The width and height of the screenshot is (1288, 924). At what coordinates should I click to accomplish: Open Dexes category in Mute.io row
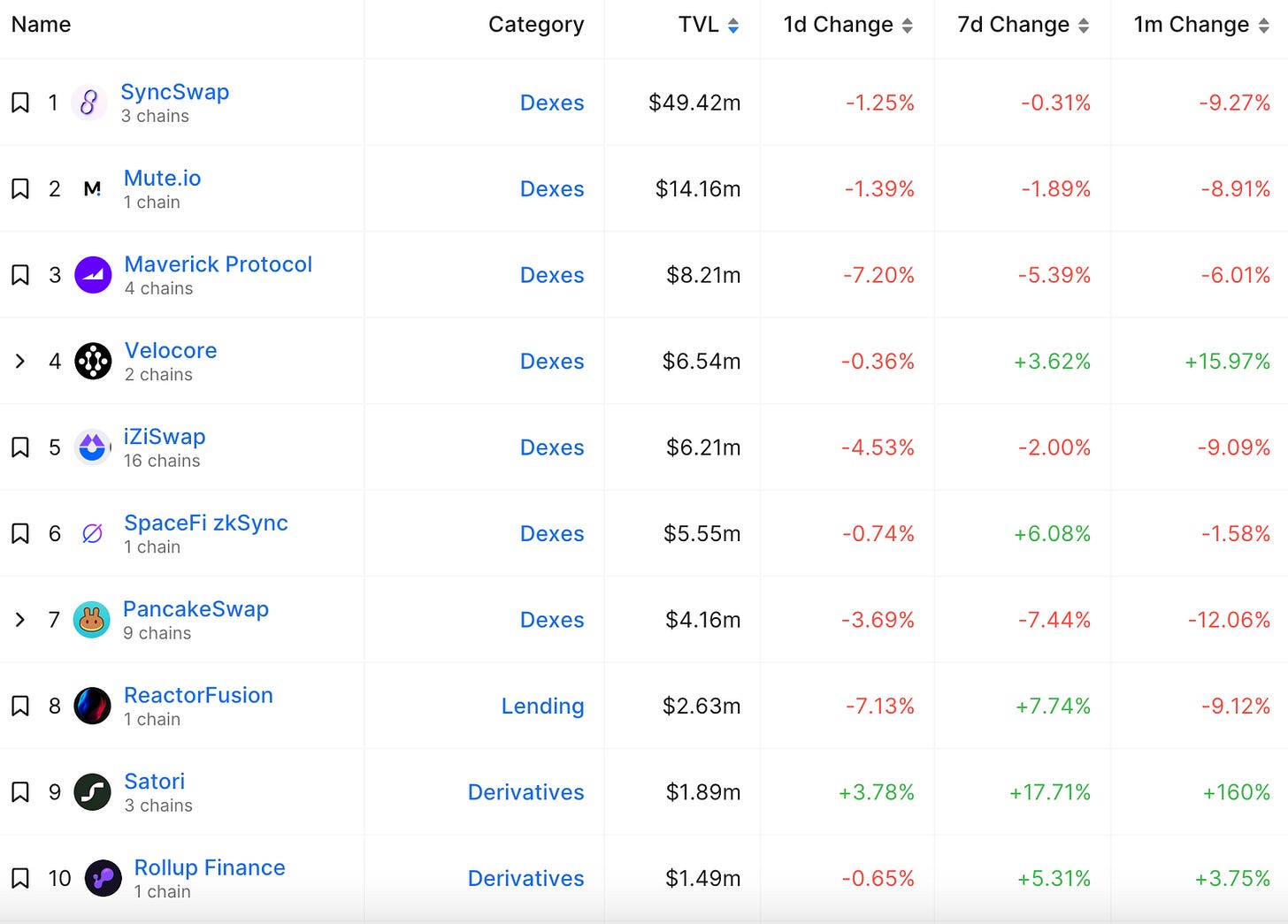[552, 188]
